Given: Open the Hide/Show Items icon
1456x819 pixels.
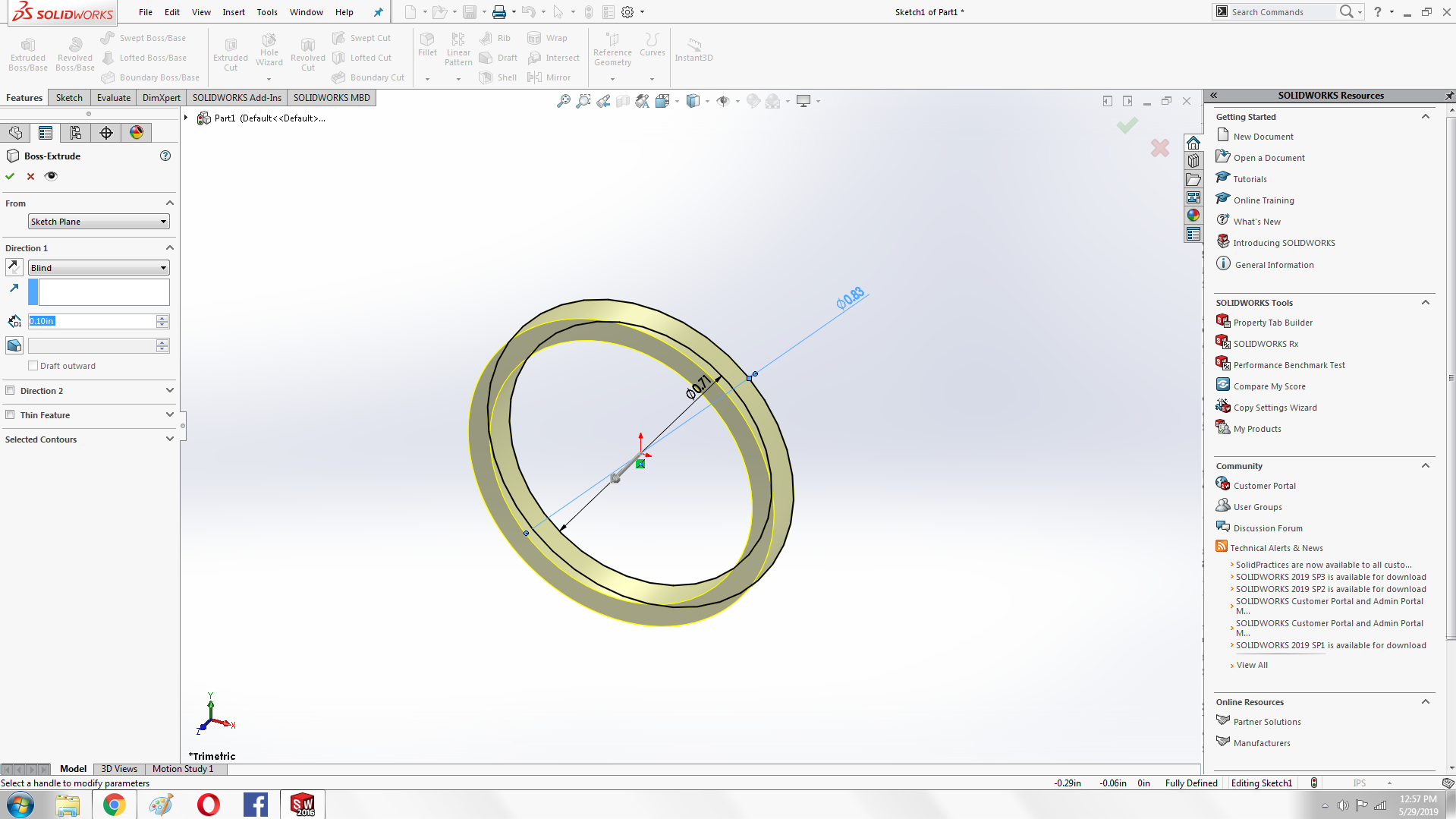Looking at the screenshot, I should tap(723, 101).
